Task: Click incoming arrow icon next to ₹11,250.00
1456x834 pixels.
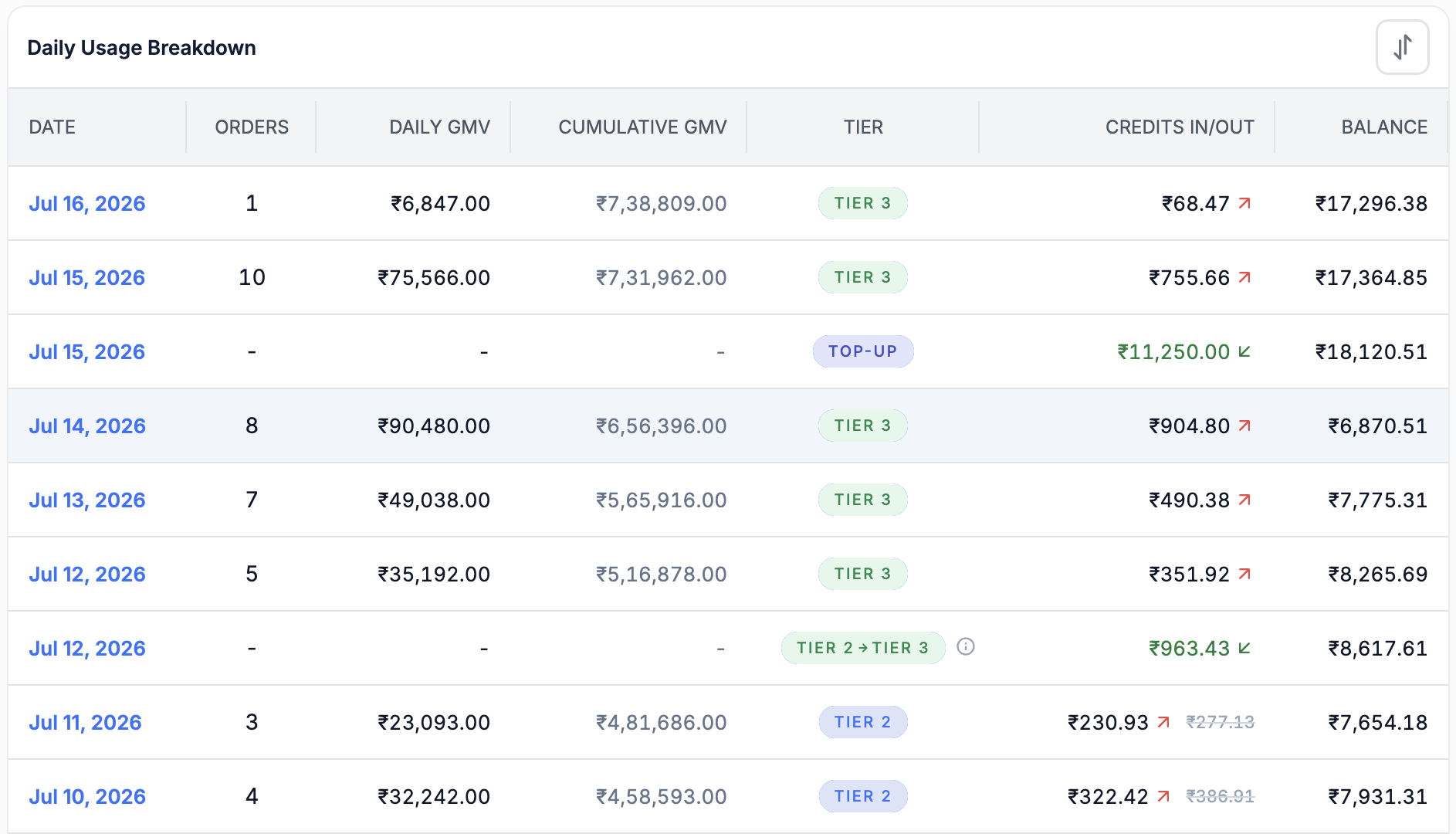Action: (x=1244, y=352)
